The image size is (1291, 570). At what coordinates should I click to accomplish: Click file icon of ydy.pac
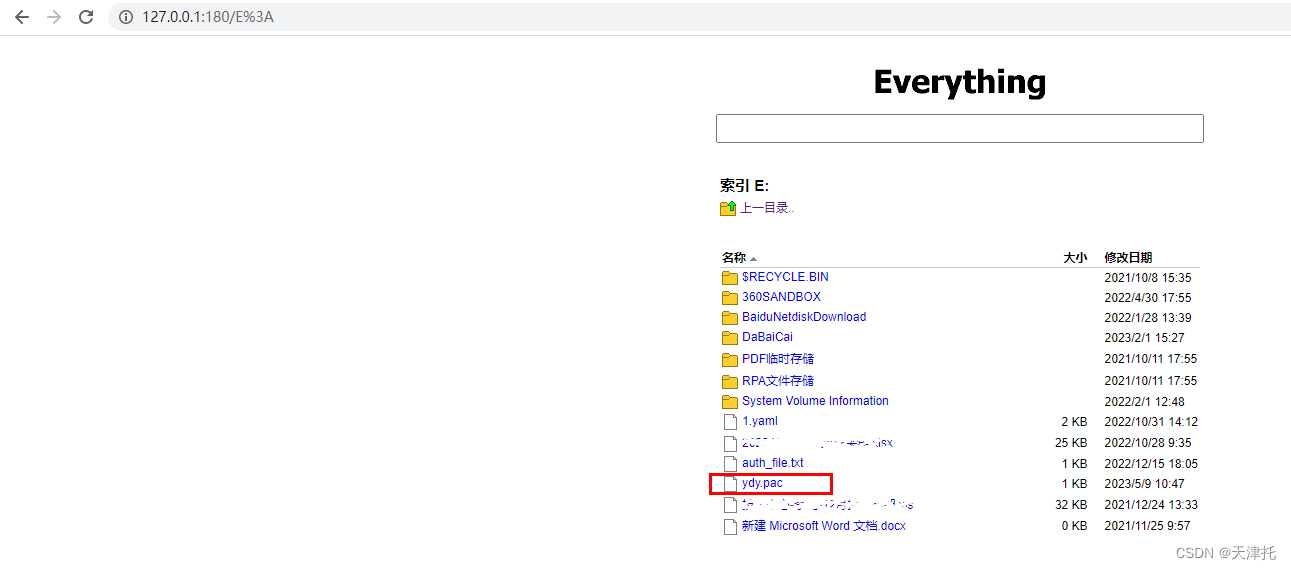(730, 484)
